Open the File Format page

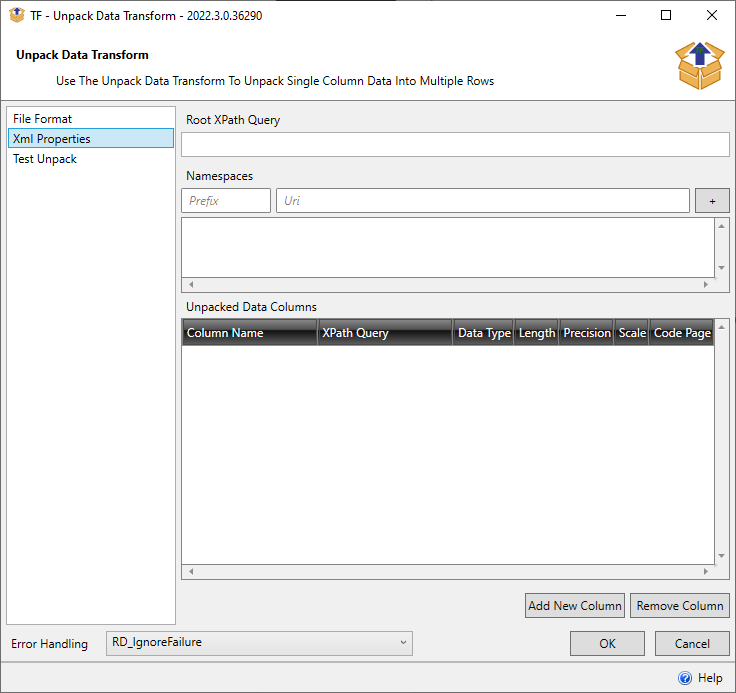[x=91, y=119]
